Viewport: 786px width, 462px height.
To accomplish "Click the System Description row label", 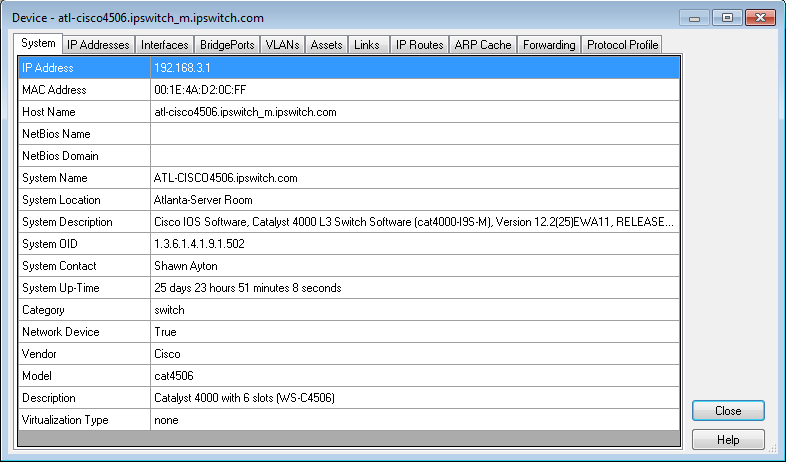I will pyautogui.click(x=84, y=222).
